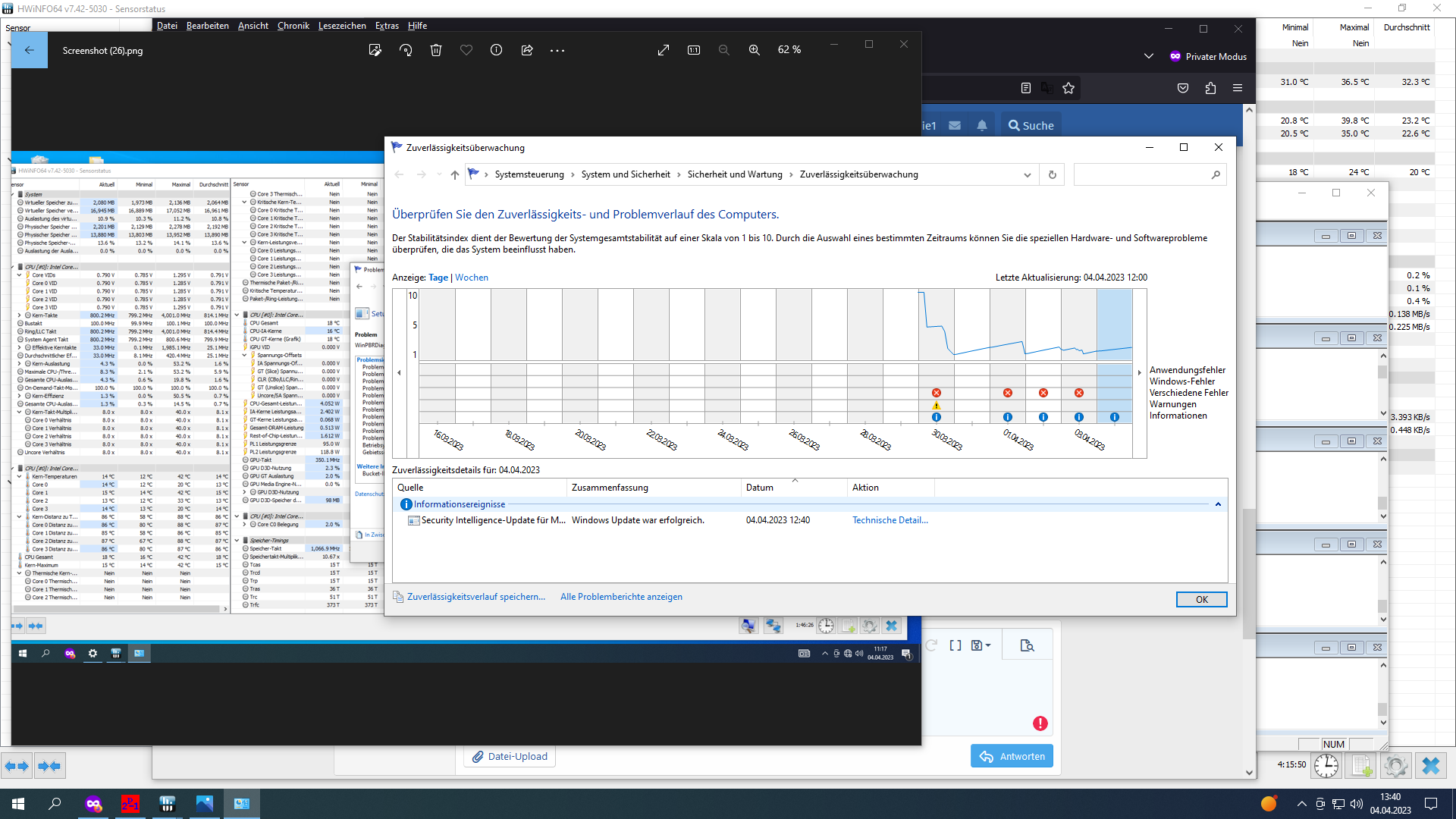Viewport: 1456px width, 819px height.
Task: Click HWiNFO log file icon
Action: 1362,766
